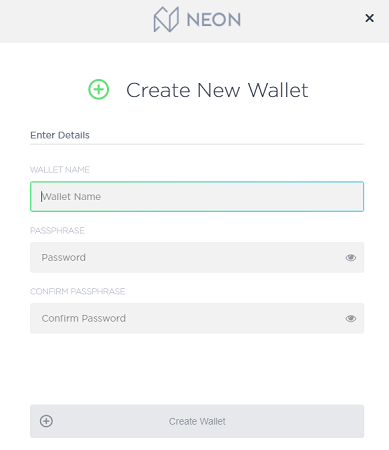Screen dimensions: 389x450
Task: Click the NEON geometric logo icon
Action: 166,19
